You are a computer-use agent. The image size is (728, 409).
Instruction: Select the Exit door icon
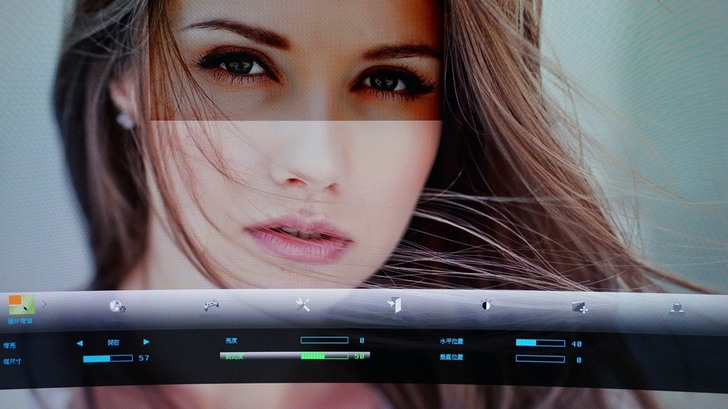click(394, 305)
